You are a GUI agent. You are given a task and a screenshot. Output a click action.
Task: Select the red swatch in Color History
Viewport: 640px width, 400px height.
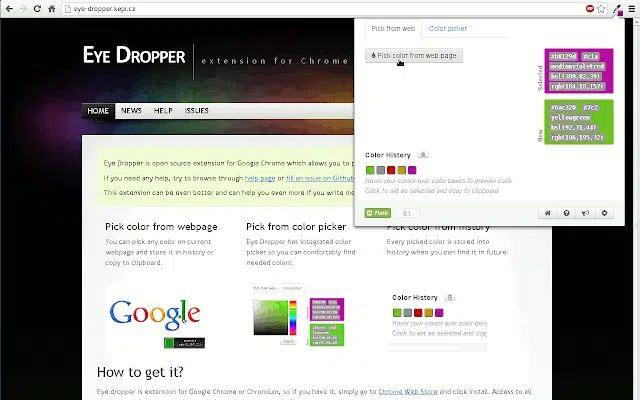(x=391, y=170)
